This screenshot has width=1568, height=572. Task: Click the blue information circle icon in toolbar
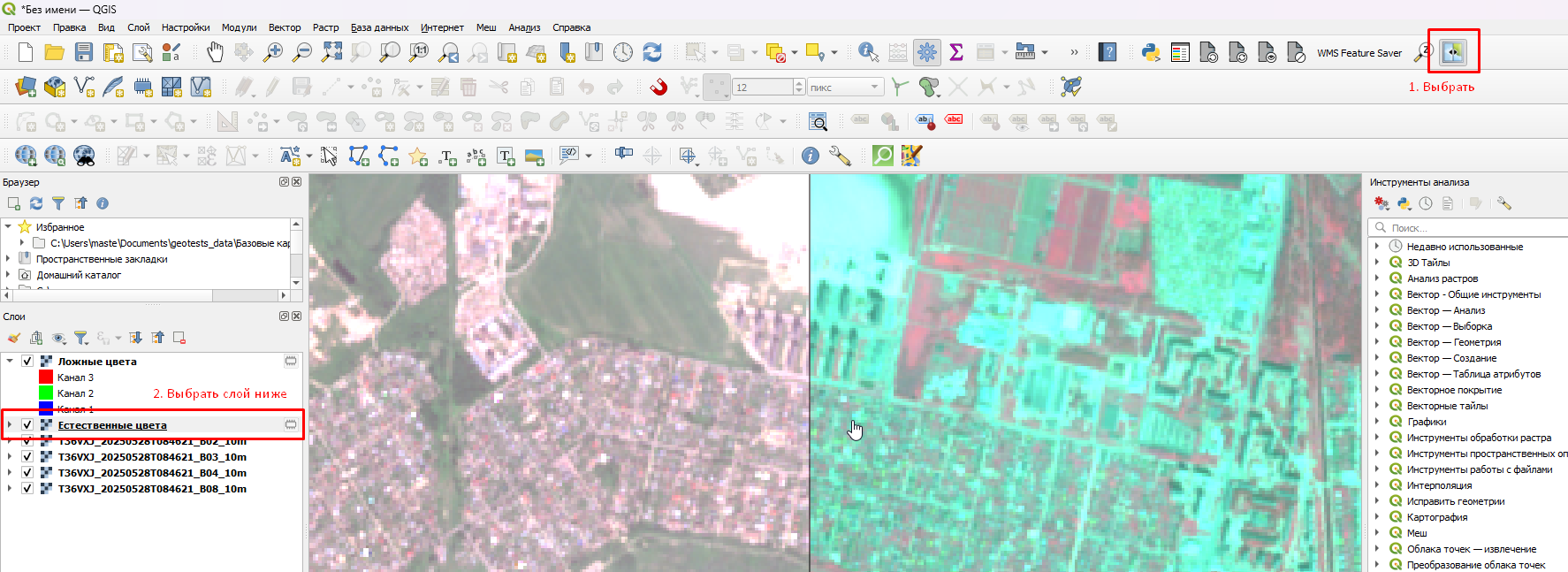pos(810,156)
